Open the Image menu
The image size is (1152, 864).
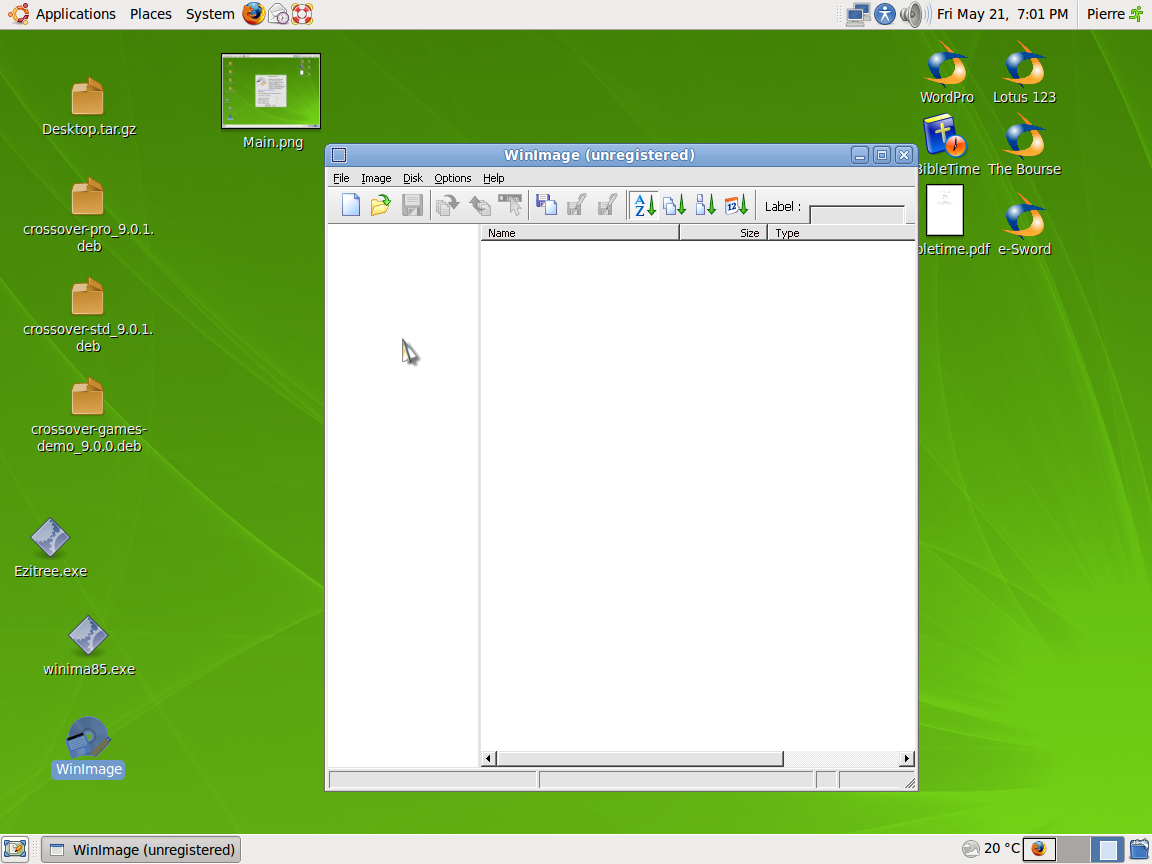(376, 178)
